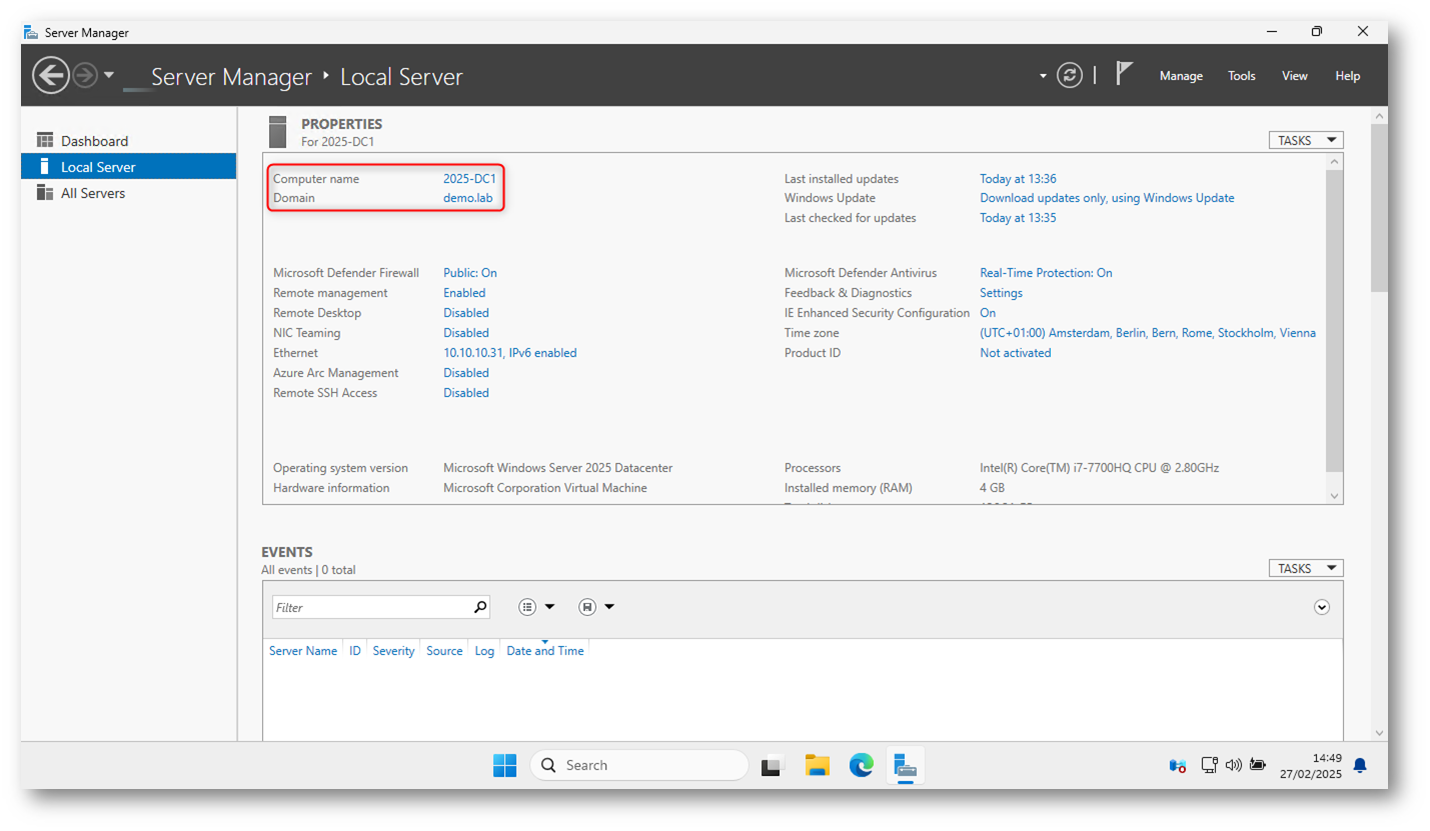Image resolution: width=1430 pixels, height=831 pixels.
Task: Click the Server Manager taskbar icon
Action: click(x=905, y=766)
